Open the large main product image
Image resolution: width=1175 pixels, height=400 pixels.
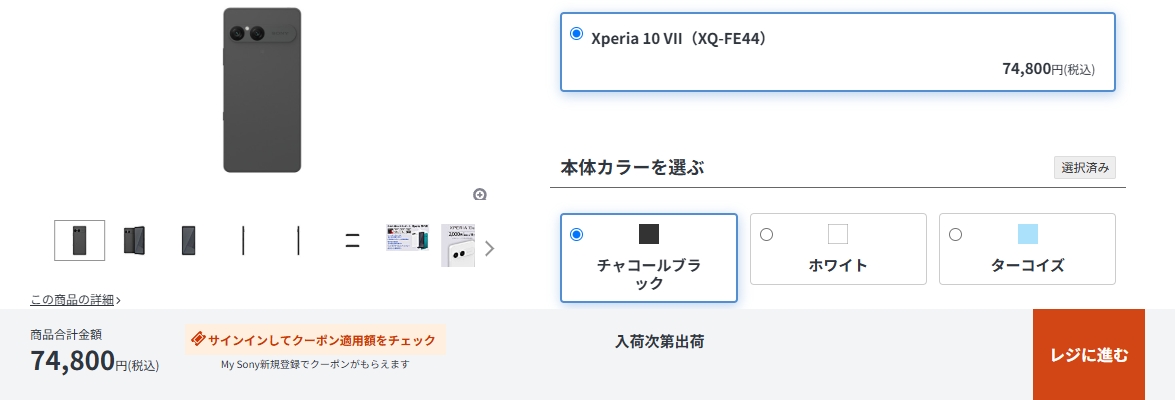point(262,90)
